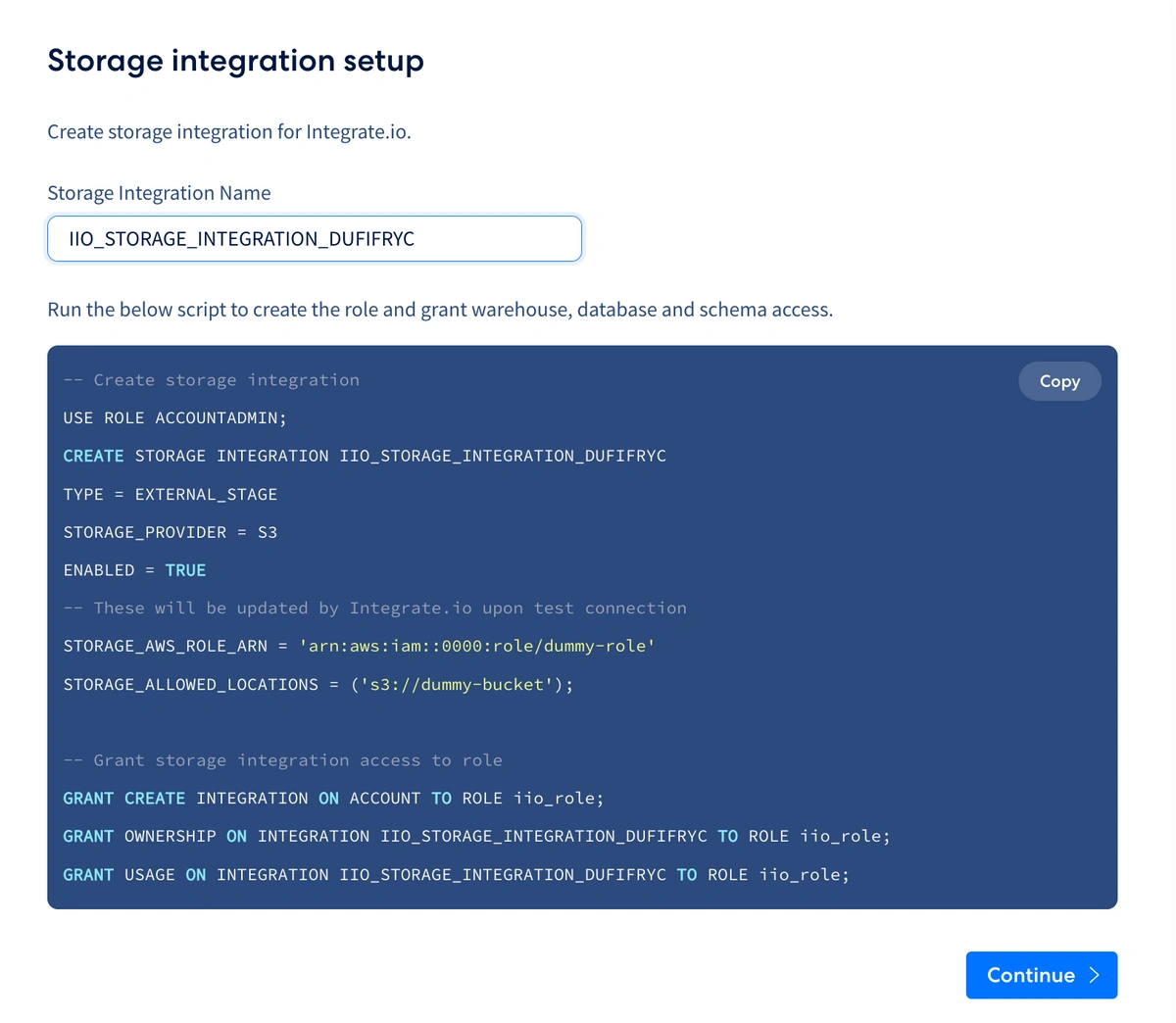
Task: Click the 'Storage Integration Name' label
Action: point(159,193)
